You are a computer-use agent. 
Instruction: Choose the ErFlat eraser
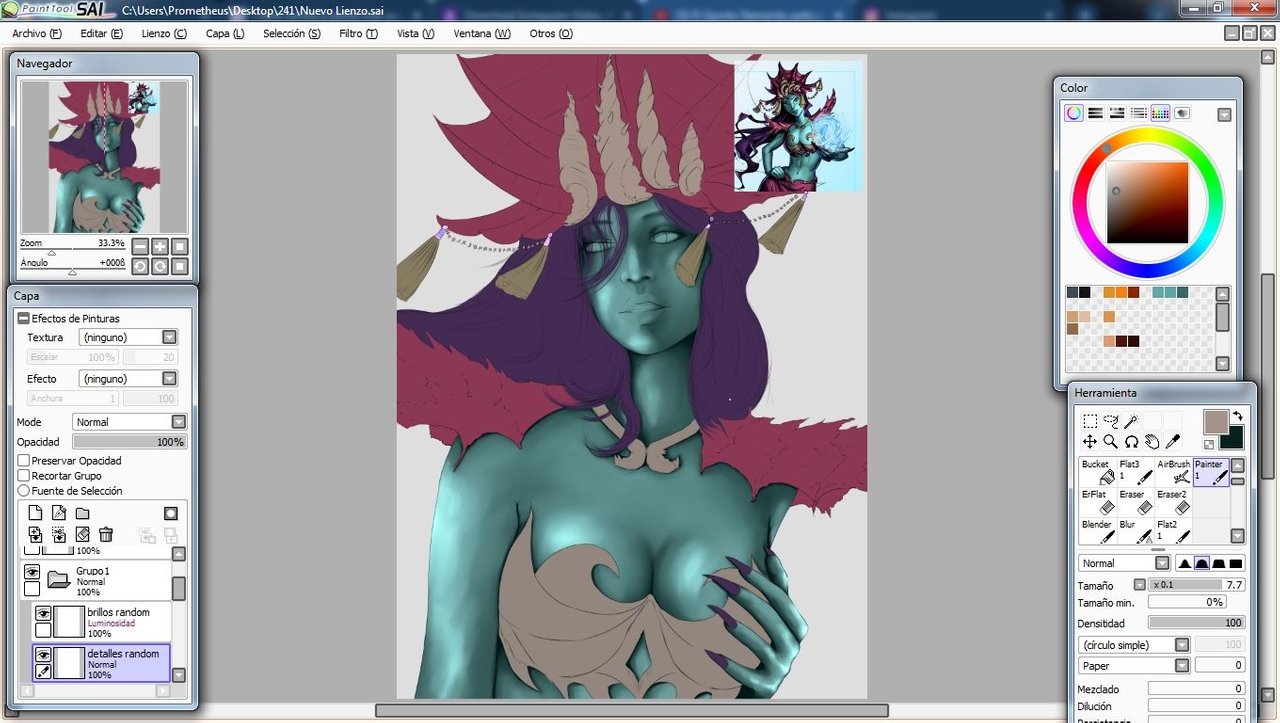pos(1098,502)
